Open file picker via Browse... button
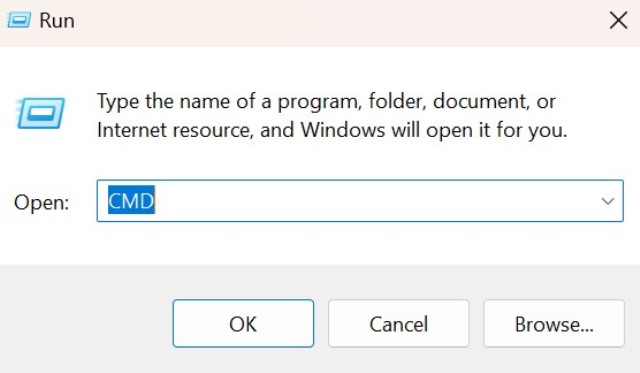640x373 pixels. coord(554,324)
